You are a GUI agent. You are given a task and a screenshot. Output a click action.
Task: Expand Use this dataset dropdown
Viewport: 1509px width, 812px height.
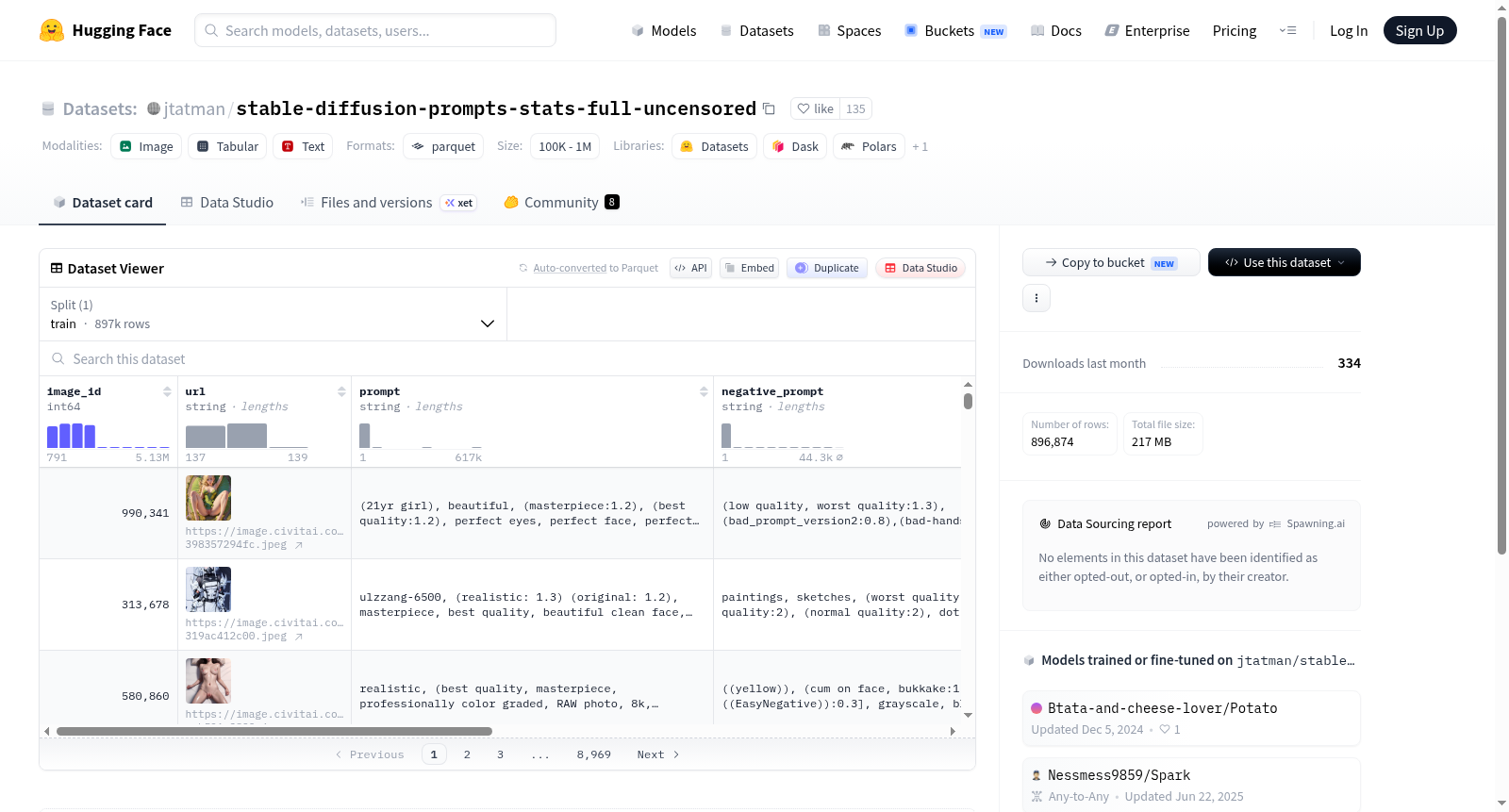[x=1285, y=262]
